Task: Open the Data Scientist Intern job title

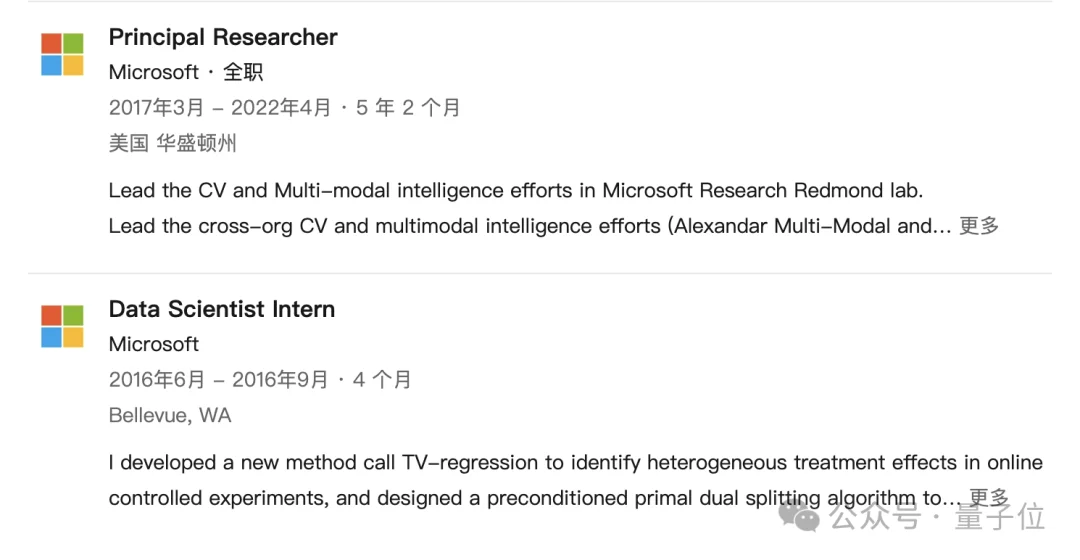Action: pos(222,309)
